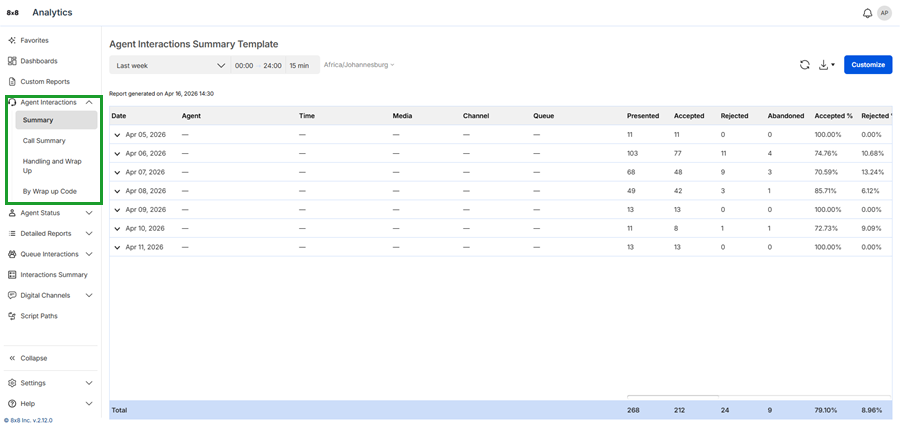Click the Agent column header
The height and width of the screenshot is (427, 900).
tap(191, 116)
